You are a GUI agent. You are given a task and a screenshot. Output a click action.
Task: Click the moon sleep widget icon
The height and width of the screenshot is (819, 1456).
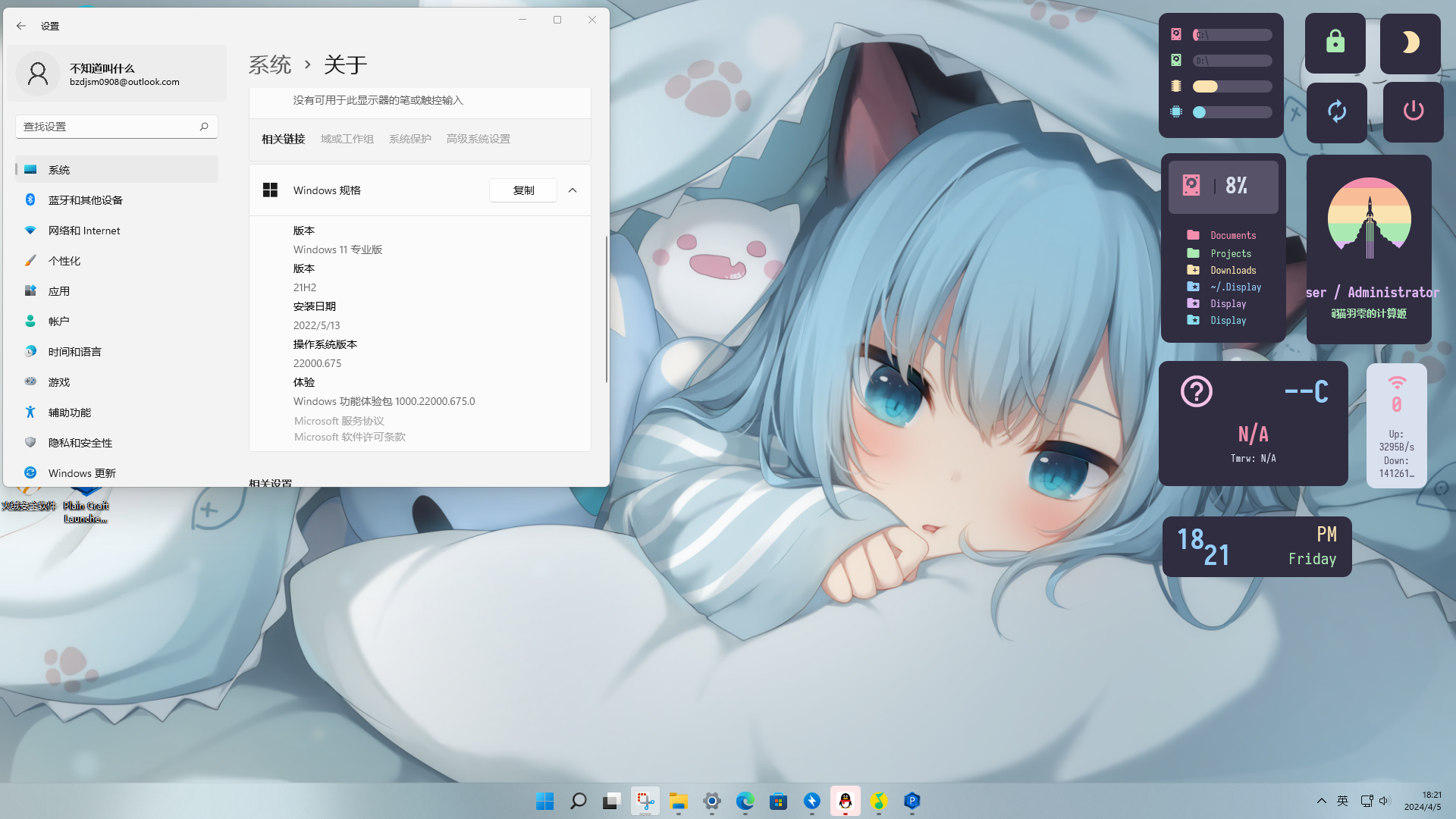[x=1410, y=43]
